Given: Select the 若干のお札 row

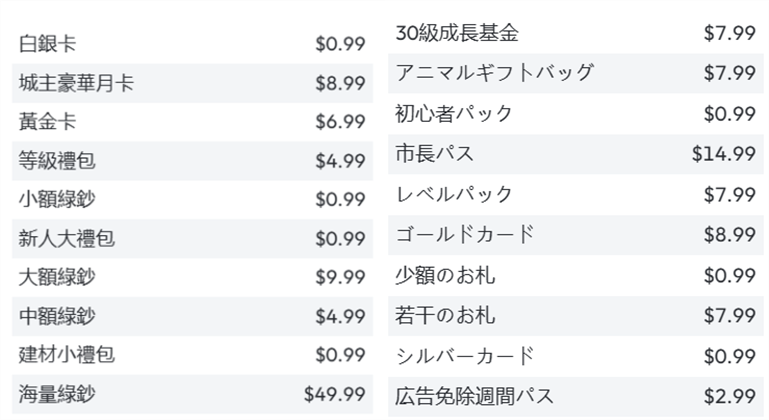Looking at the screenshot, I should pos(445,316).
